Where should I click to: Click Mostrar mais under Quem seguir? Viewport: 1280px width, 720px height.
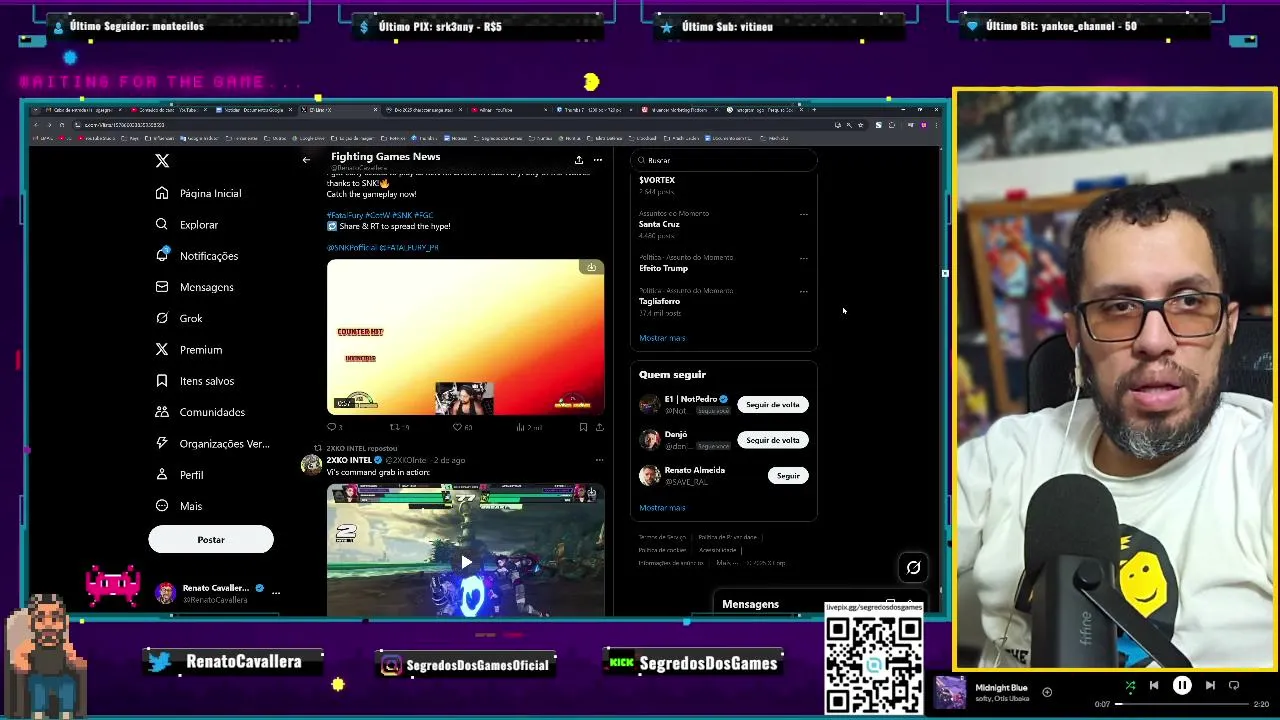662,508
